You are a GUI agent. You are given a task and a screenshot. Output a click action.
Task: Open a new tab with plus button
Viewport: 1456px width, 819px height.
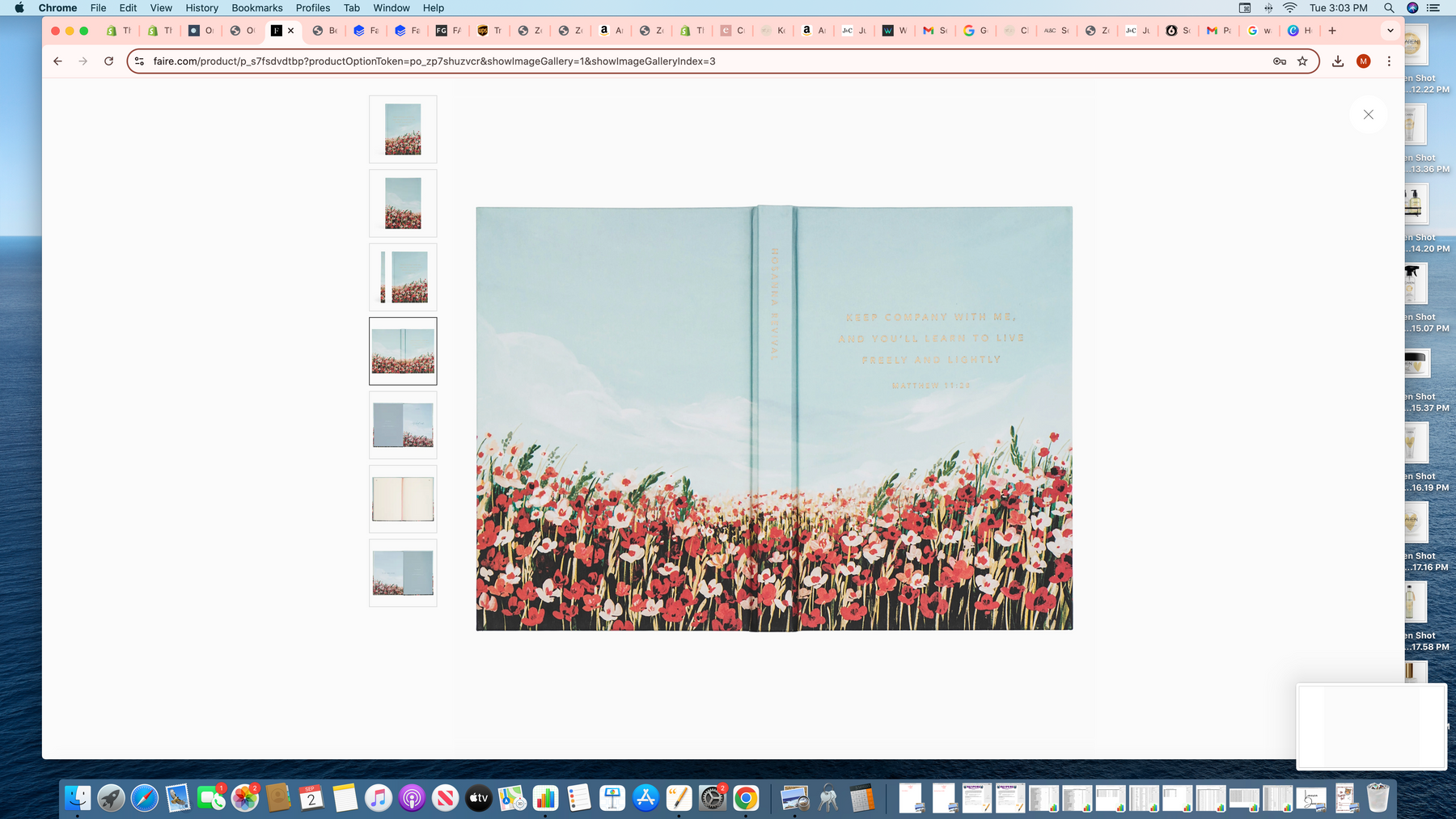pyautogui.click(x=1332, y=31)
